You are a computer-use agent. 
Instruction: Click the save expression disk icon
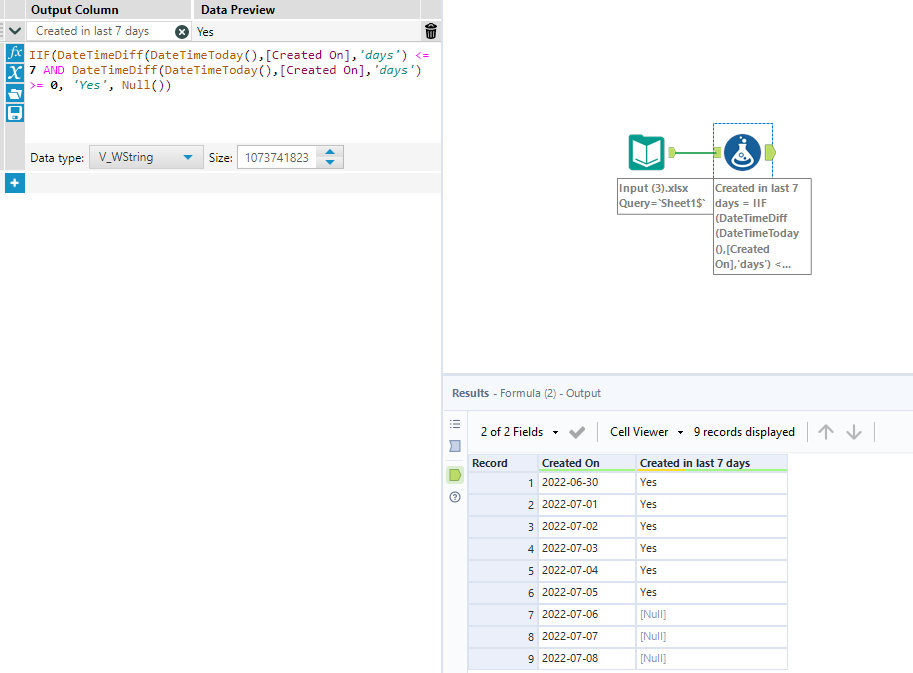point(15,113)
